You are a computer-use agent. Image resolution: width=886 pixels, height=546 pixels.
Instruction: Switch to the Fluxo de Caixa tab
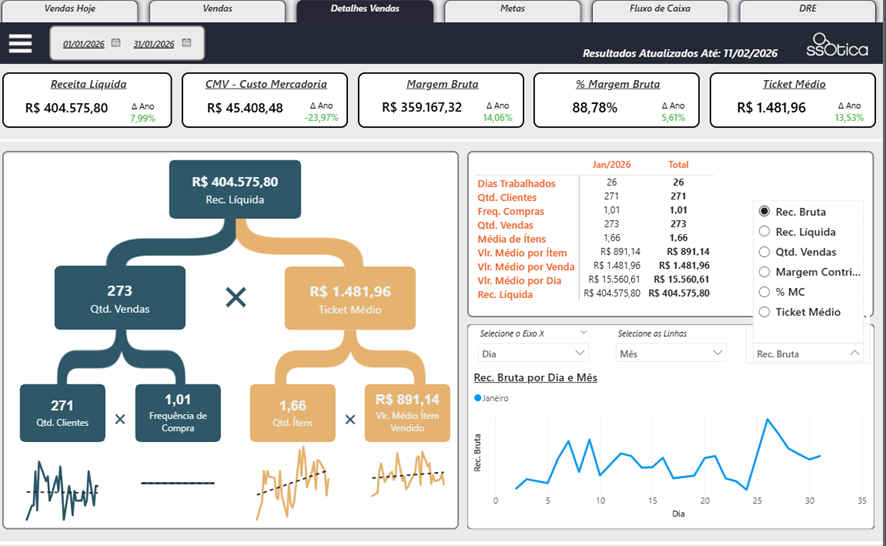660,11
